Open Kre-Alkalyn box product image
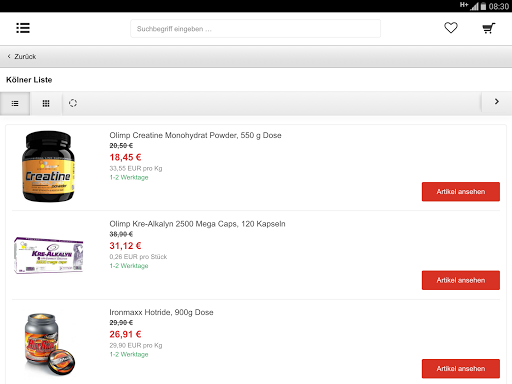The height and width of the screenshot is (384, 512). click(x=49, y=255)
